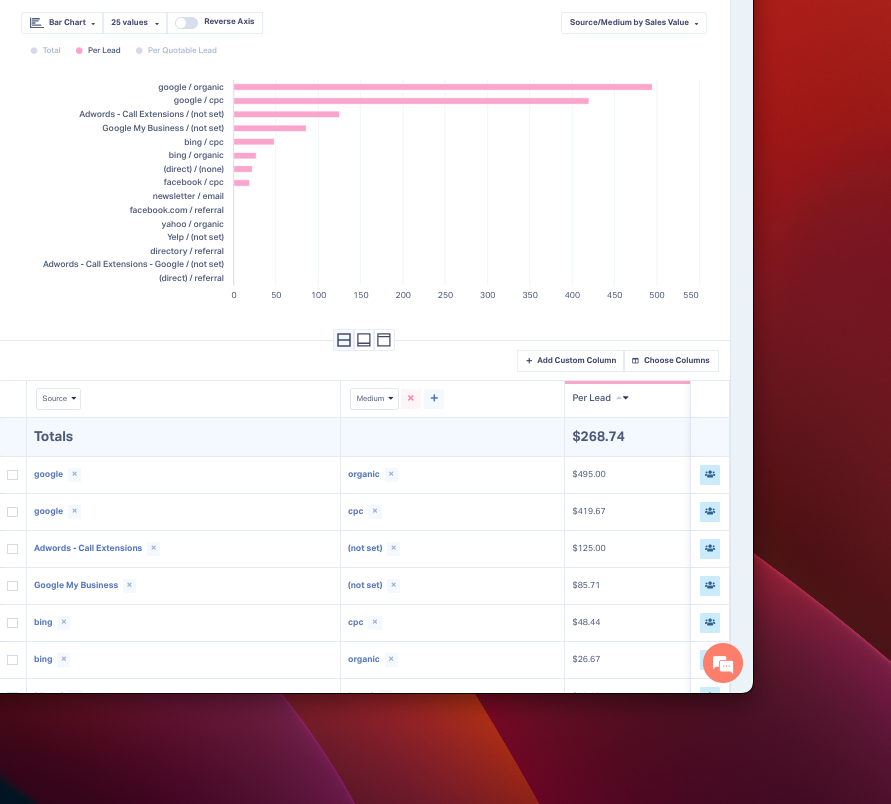891x804 pixels.
Task: Remove cpc medium filter in google row
Action: tap(375, 511)
